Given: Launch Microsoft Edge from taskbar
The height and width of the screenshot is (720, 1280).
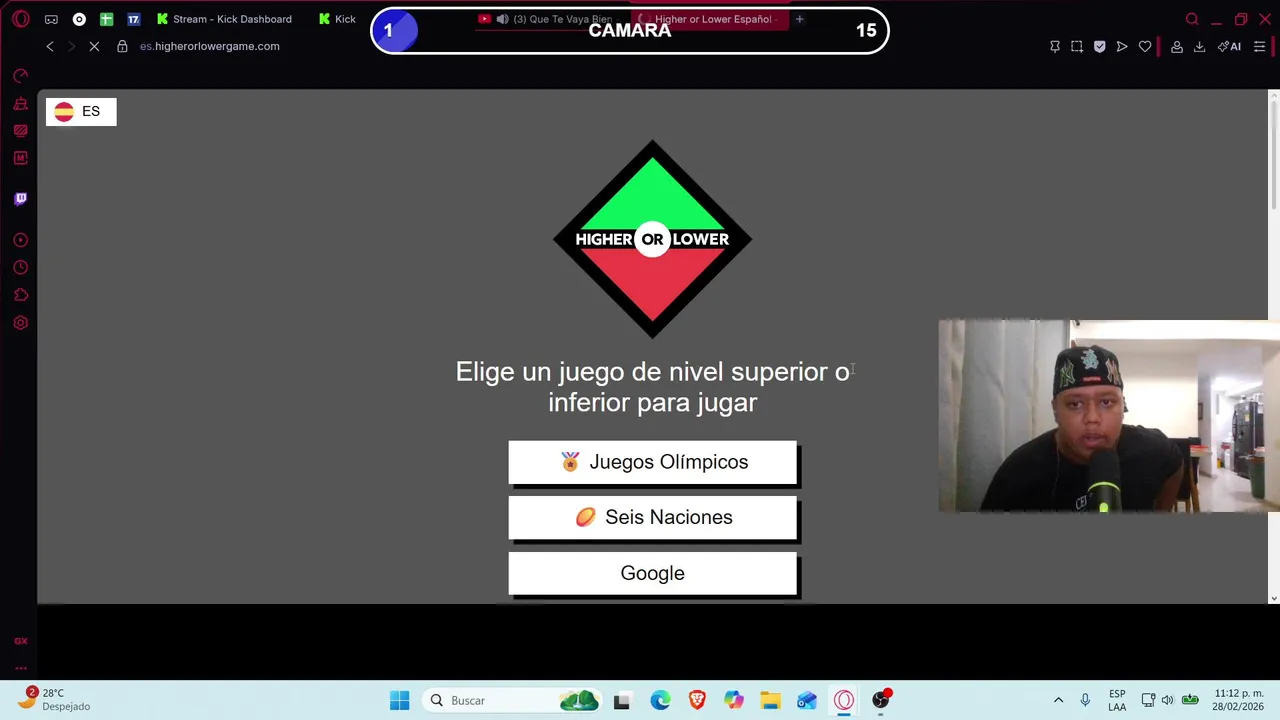Looking at the screenshot, I should 660,701.
